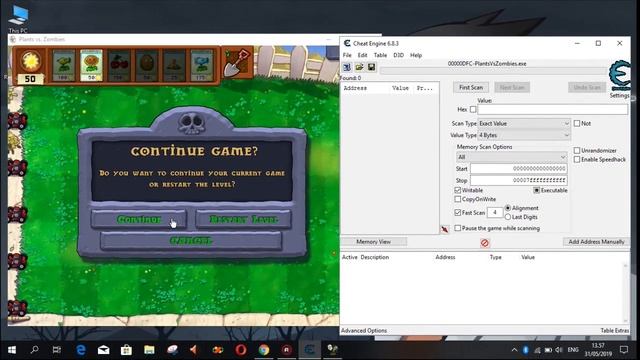Open File Explorer from the taskbar

(149, 350)
